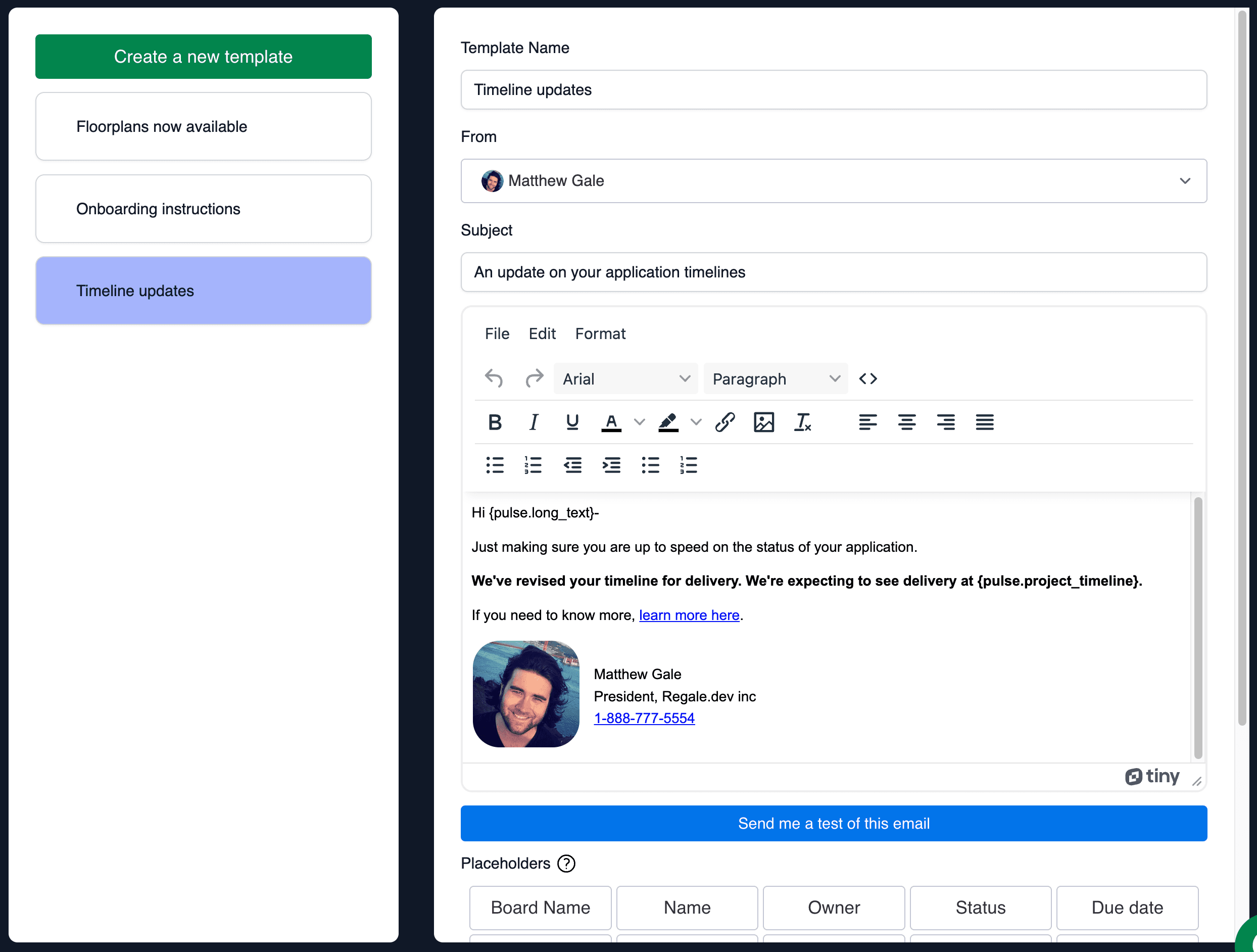Click Send me a test of this email
1257x952 pixels.
pyautogui.click(x=834, y=824)
